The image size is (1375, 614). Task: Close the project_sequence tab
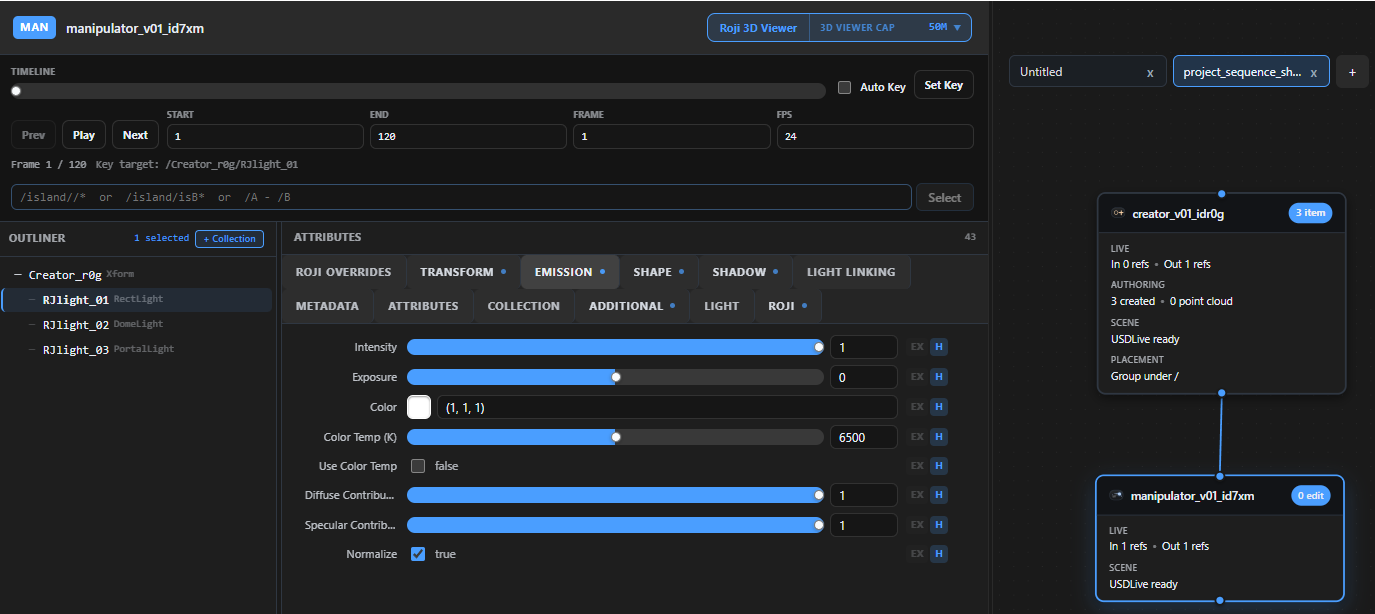click(1313, 73)
